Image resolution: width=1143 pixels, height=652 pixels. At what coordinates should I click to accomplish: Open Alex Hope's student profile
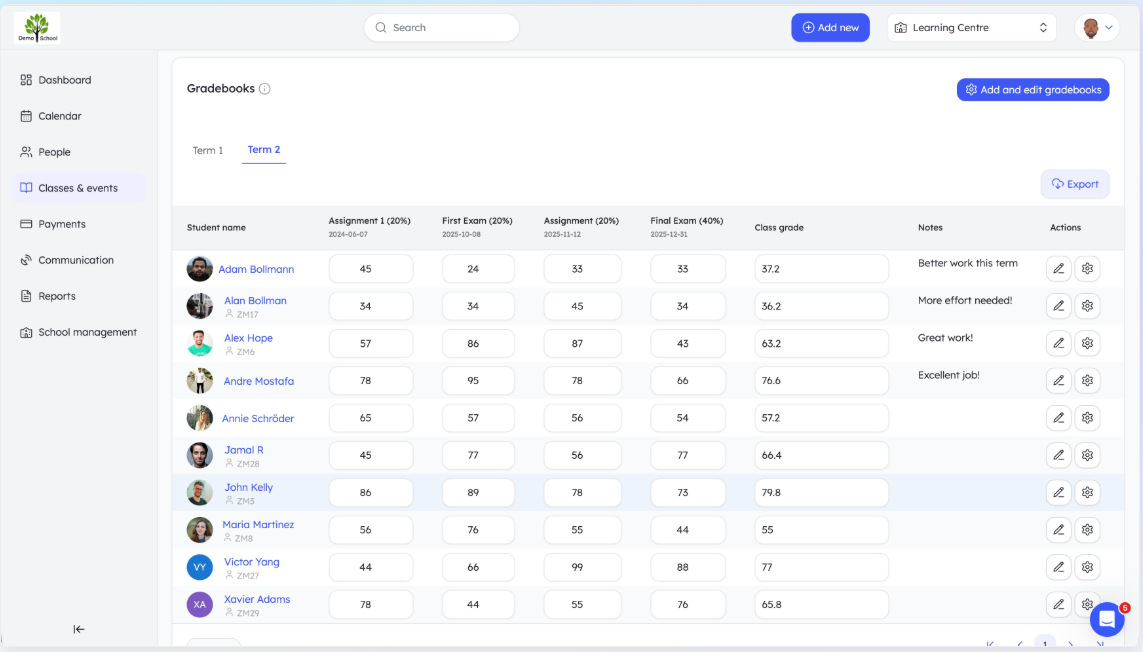(x=247, y=337)
